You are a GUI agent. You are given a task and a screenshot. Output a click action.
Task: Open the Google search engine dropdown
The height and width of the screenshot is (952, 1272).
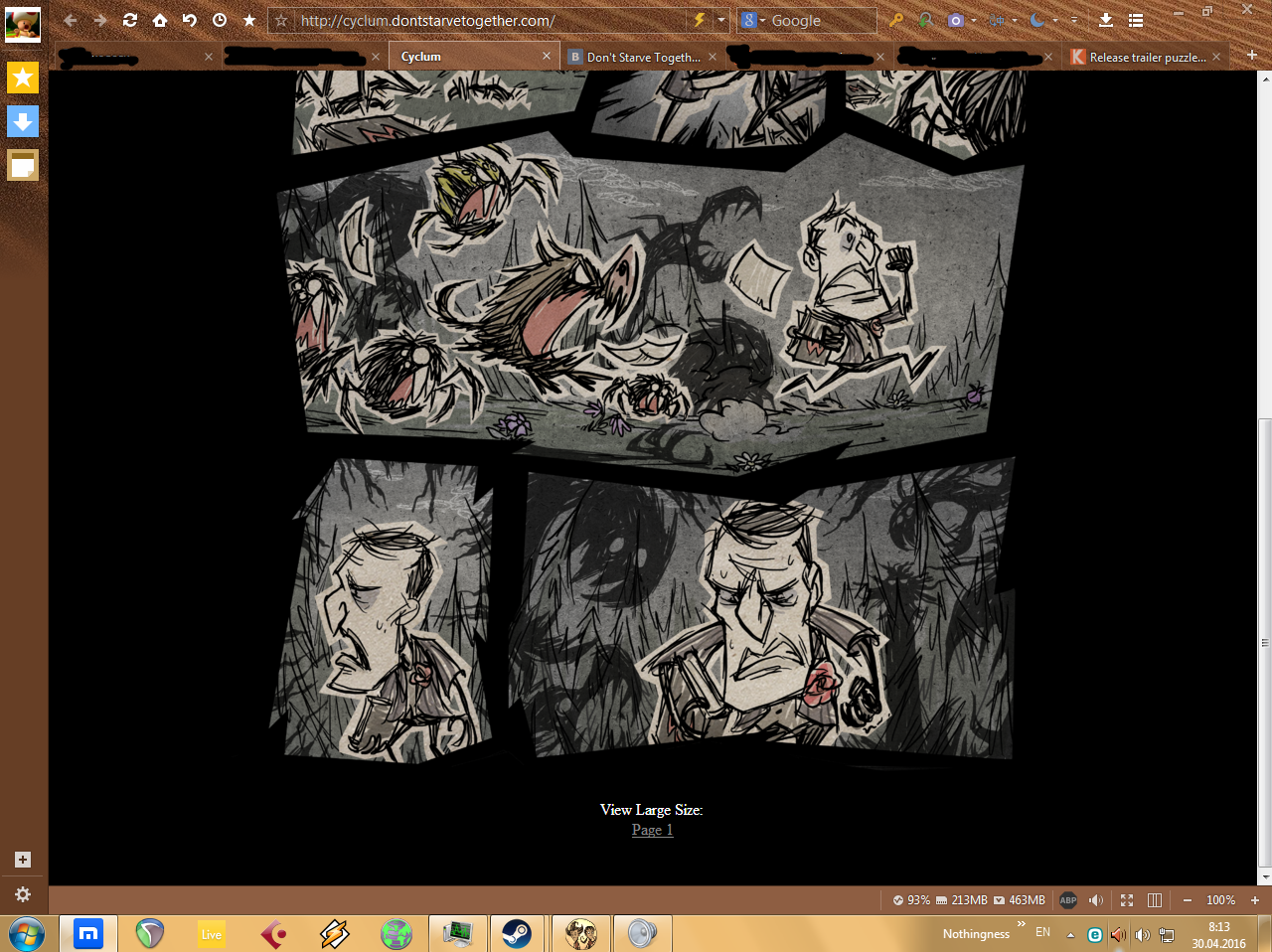point(752,20)
